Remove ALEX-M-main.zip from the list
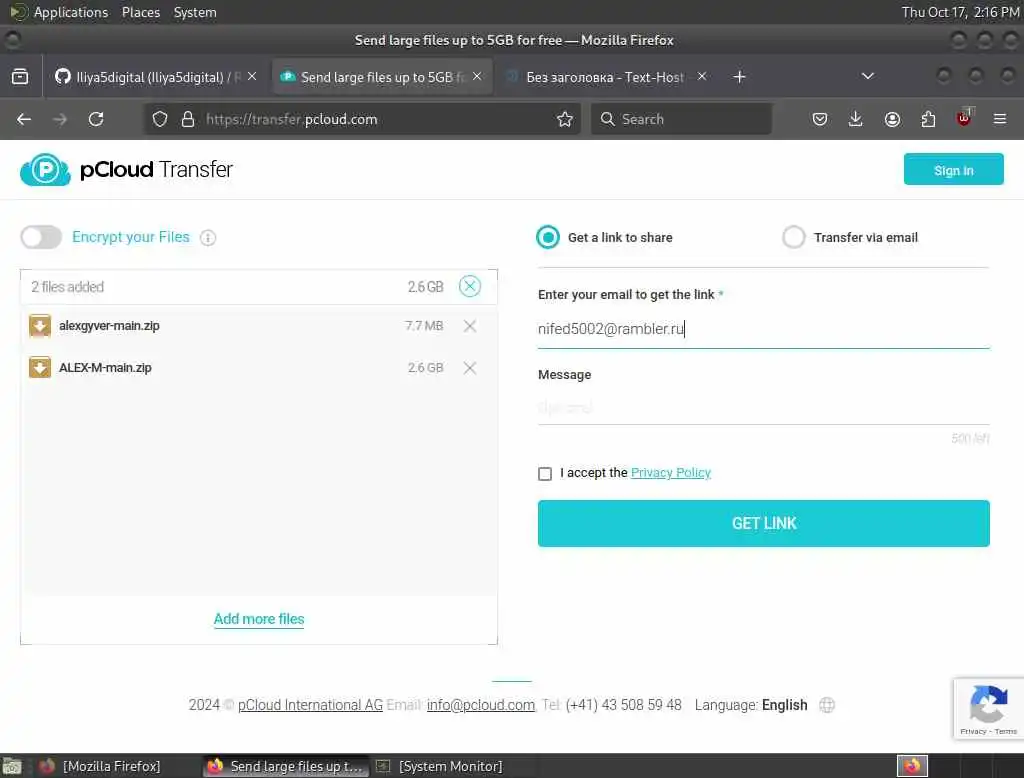The width and height of the screenshot is (1024, 778). pyautogui.click(x=470, y=368)
